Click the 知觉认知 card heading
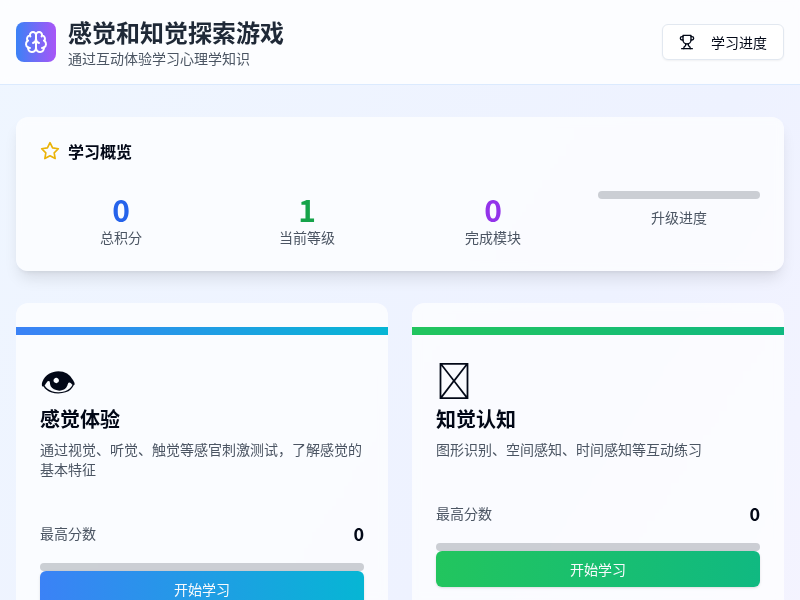This screenshot has width=800, height=600. (476, 419)
